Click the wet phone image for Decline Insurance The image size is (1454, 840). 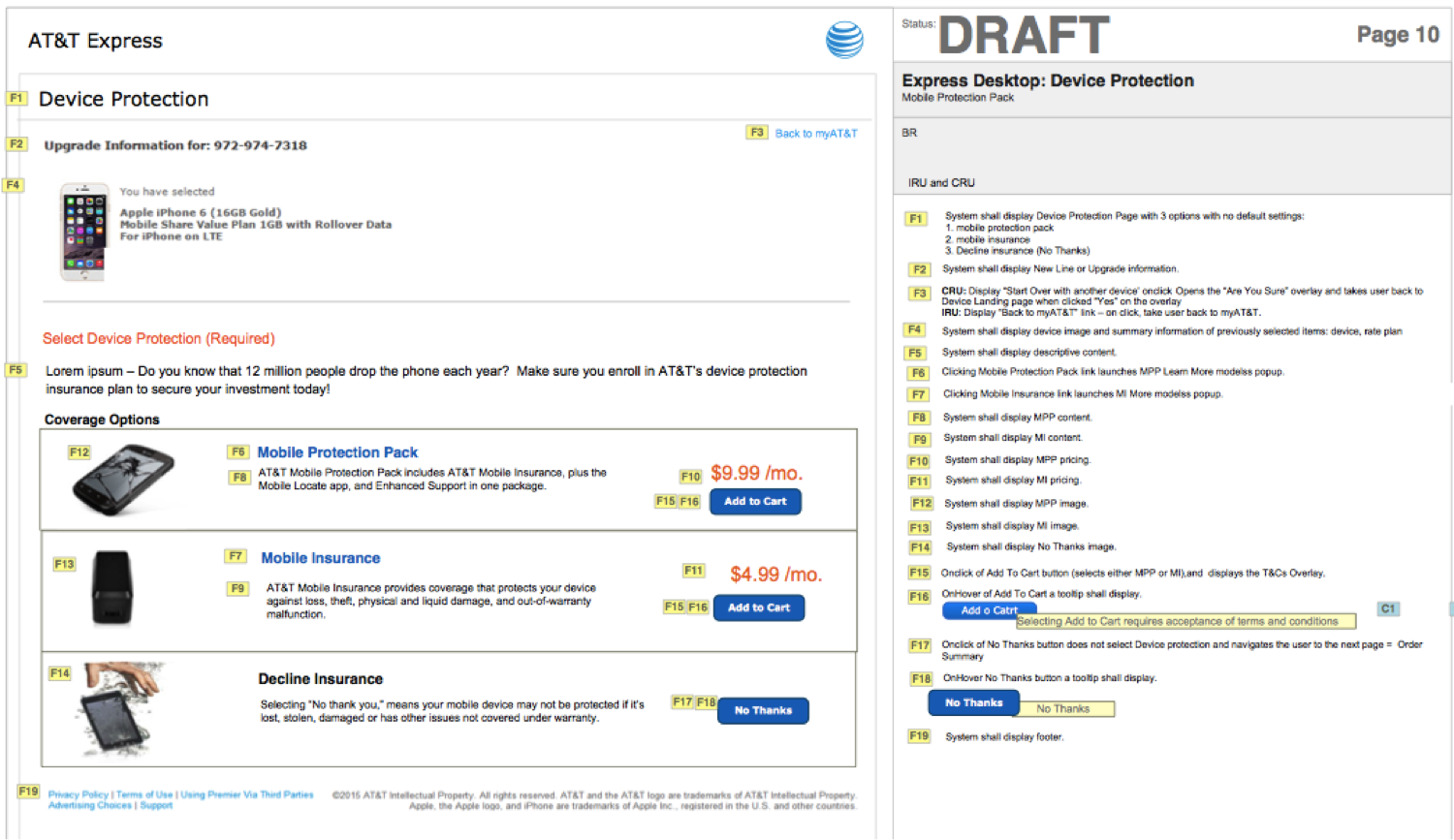coord(120,710)
